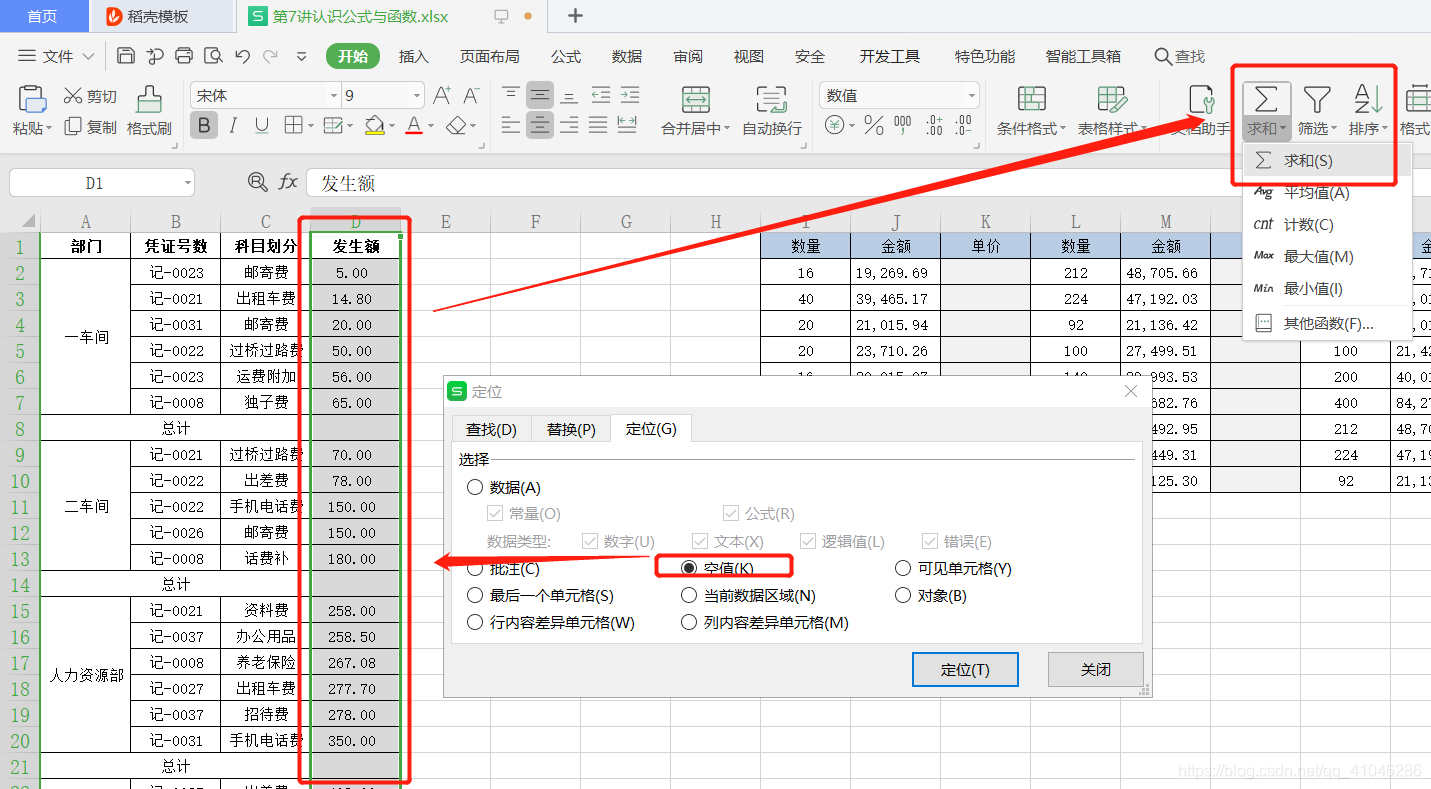The height and width of the screenshot is (789, 1431).
Task: Select the 数据(A) radio button in the dialog
Action: pos(474,488)
